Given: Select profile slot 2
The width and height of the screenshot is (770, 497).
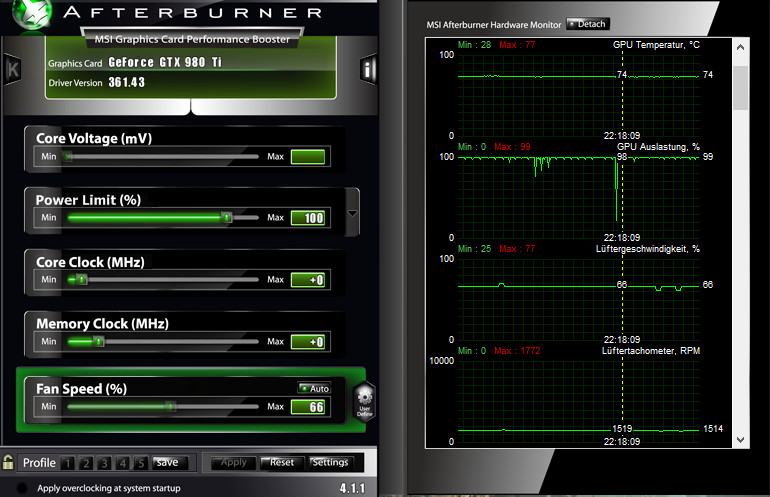Looking at the screenshot, I should (x=86, y=463).
